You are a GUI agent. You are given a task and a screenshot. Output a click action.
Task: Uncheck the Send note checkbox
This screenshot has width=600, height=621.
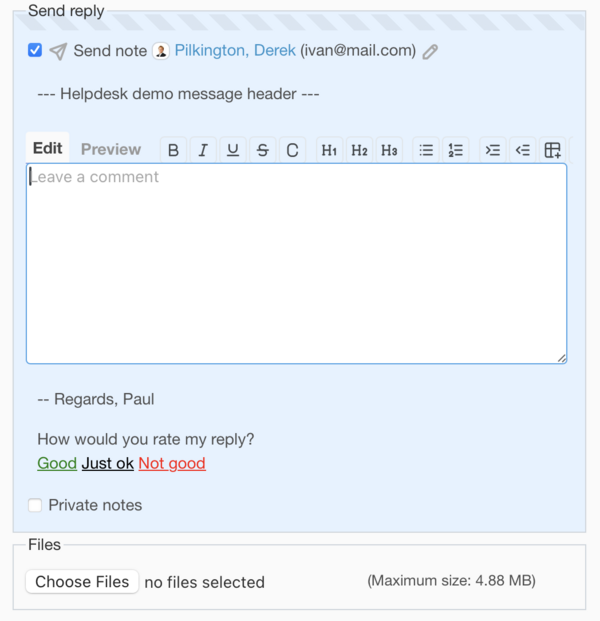click(35, 50)
